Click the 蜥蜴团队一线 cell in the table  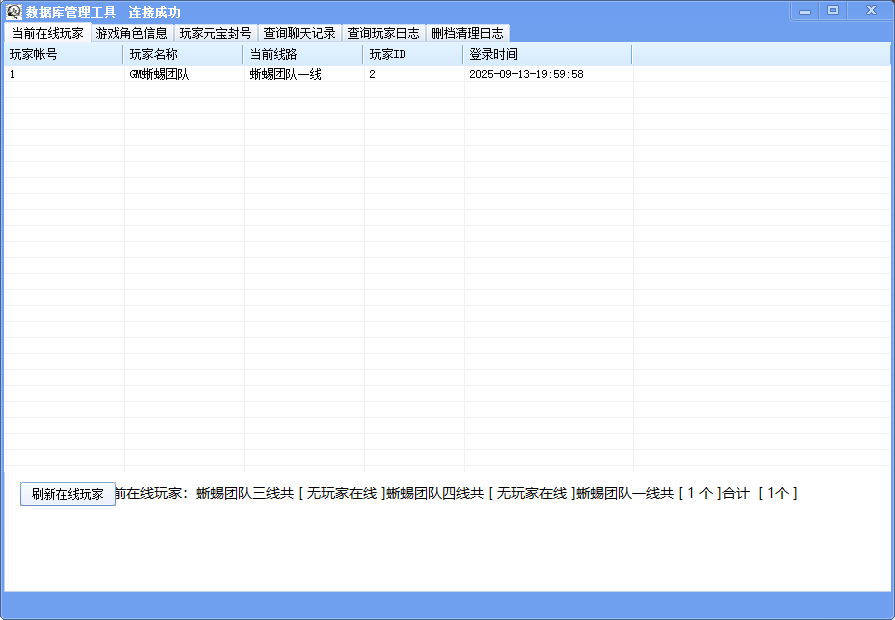(x=285, y=75)
